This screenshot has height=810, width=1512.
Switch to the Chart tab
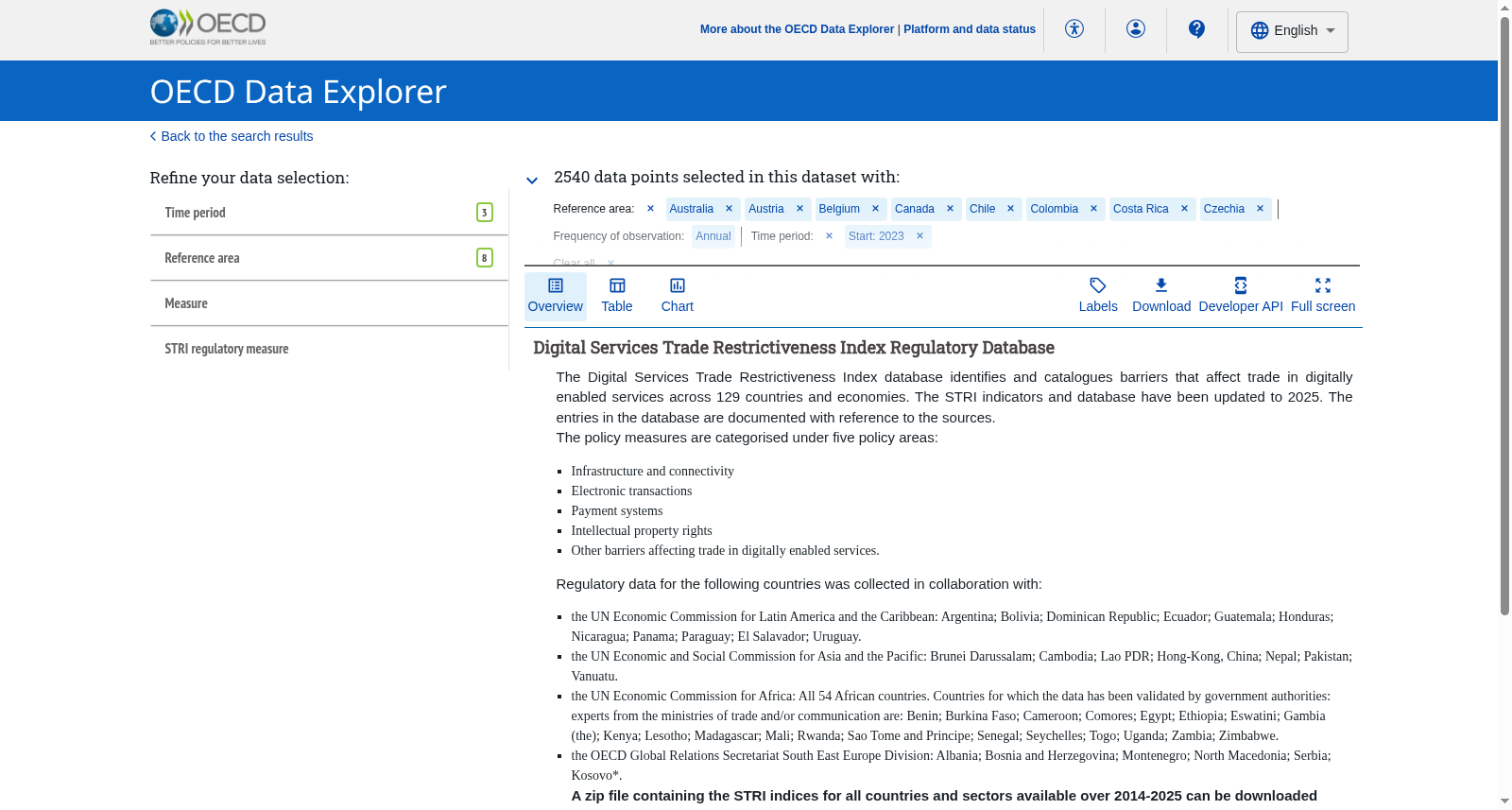pos(678,296)
